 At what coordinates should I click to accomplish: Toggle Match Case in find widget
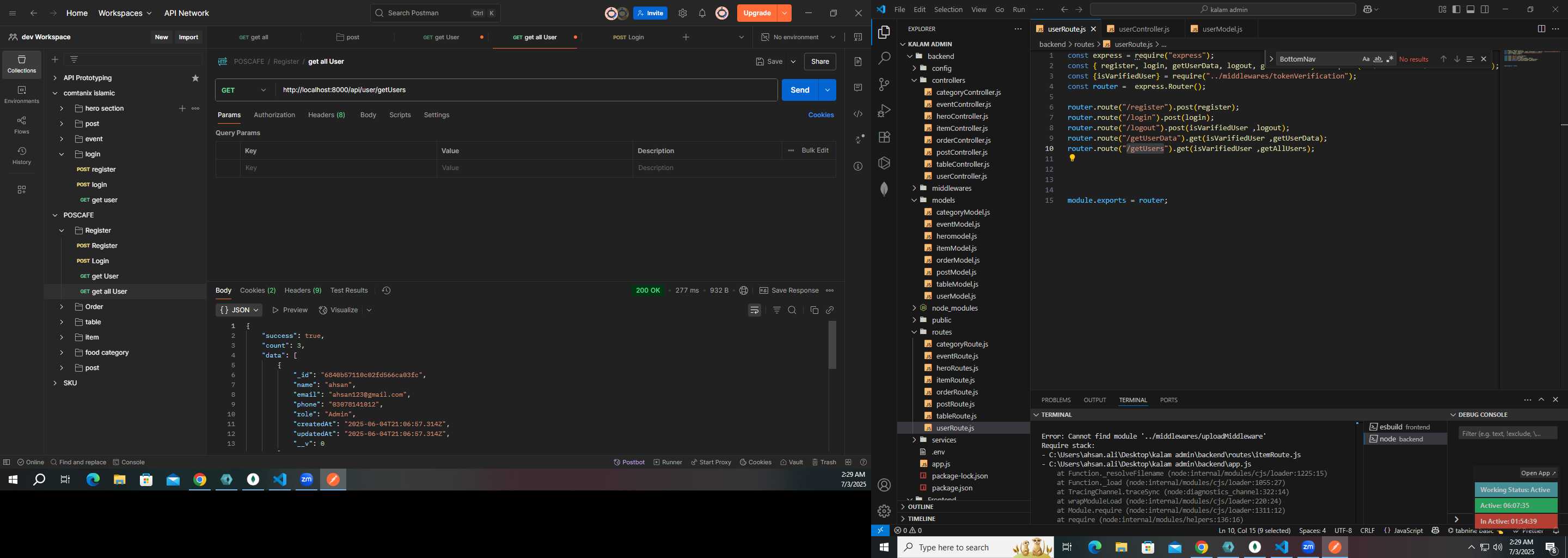pos(1366,59)
